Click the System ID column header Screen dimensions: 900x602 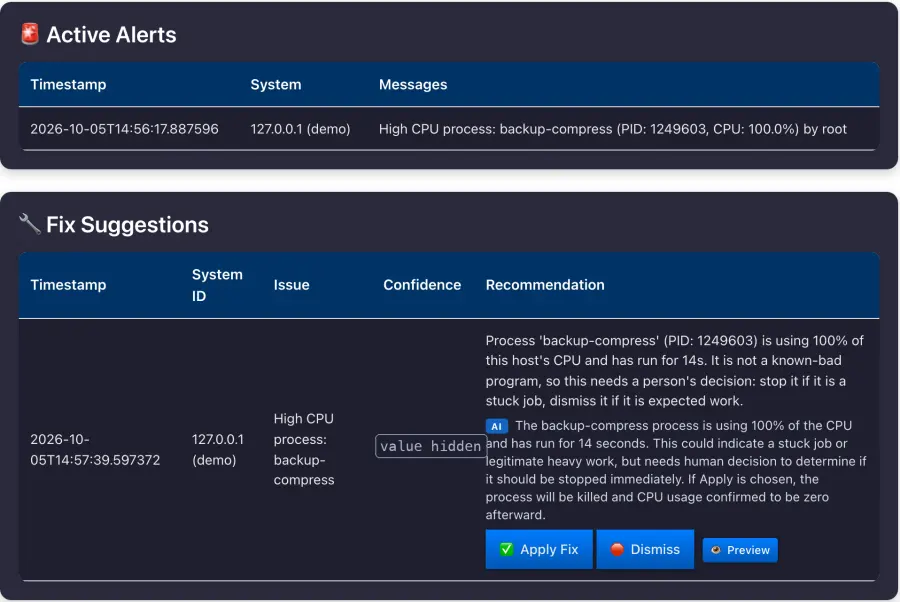pos(217,285)
